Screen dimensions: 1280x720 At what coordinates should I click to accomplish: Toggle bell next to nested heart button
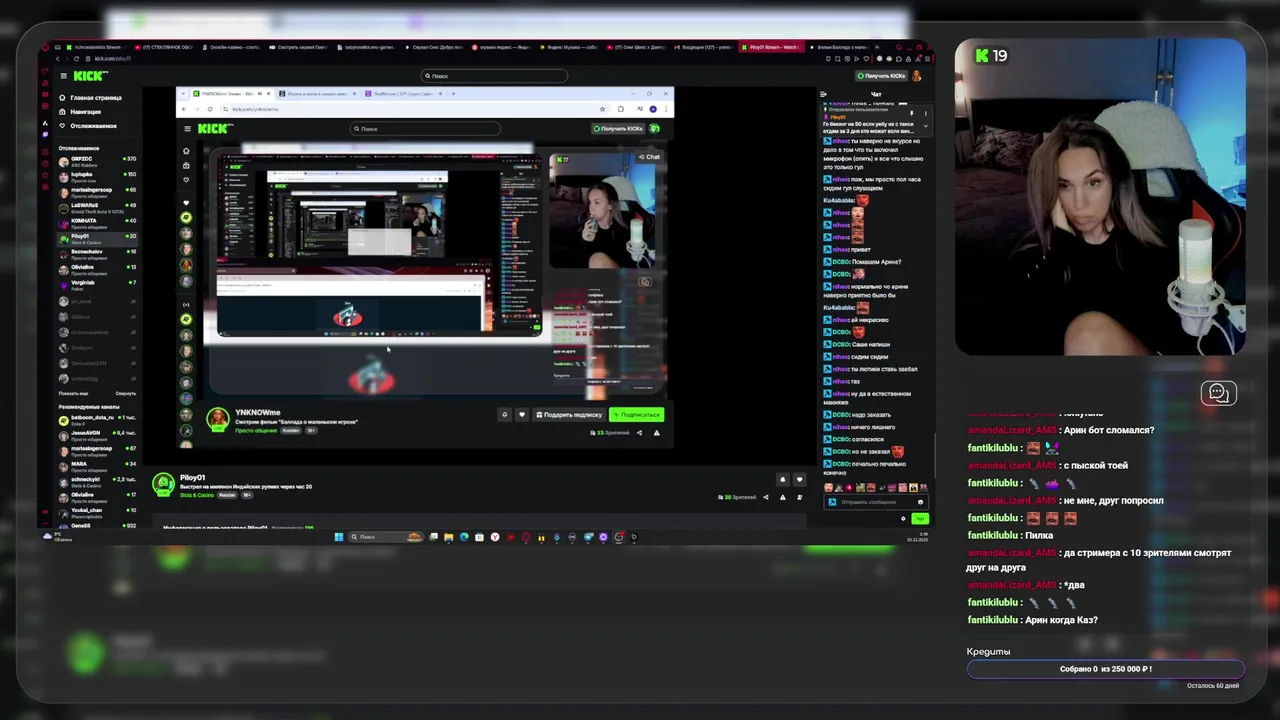click(x=505, y=415)
